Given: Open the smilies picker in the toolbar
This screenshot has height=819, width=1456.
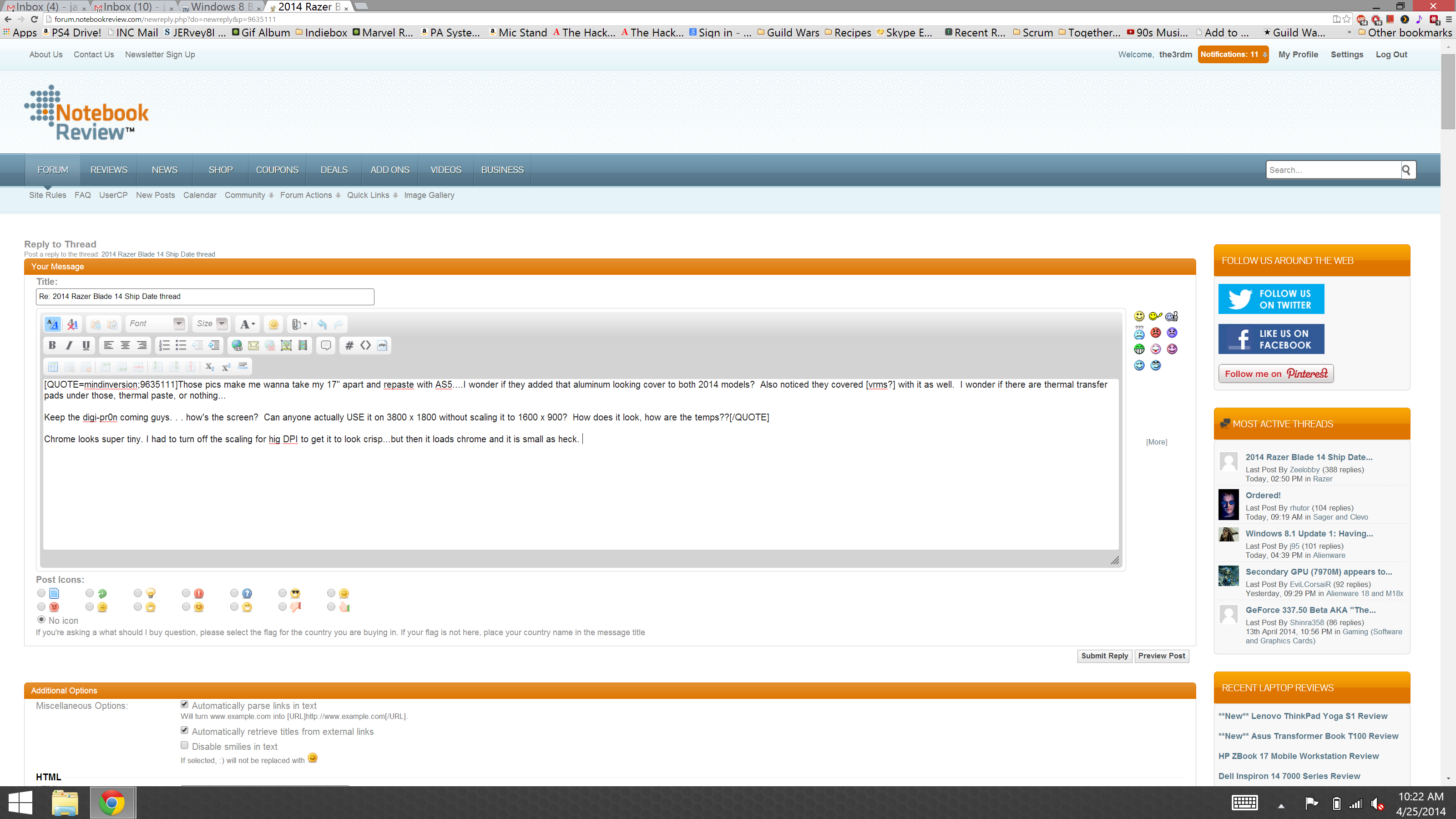Looking at the screenshot, I should [x=273, y=324].
